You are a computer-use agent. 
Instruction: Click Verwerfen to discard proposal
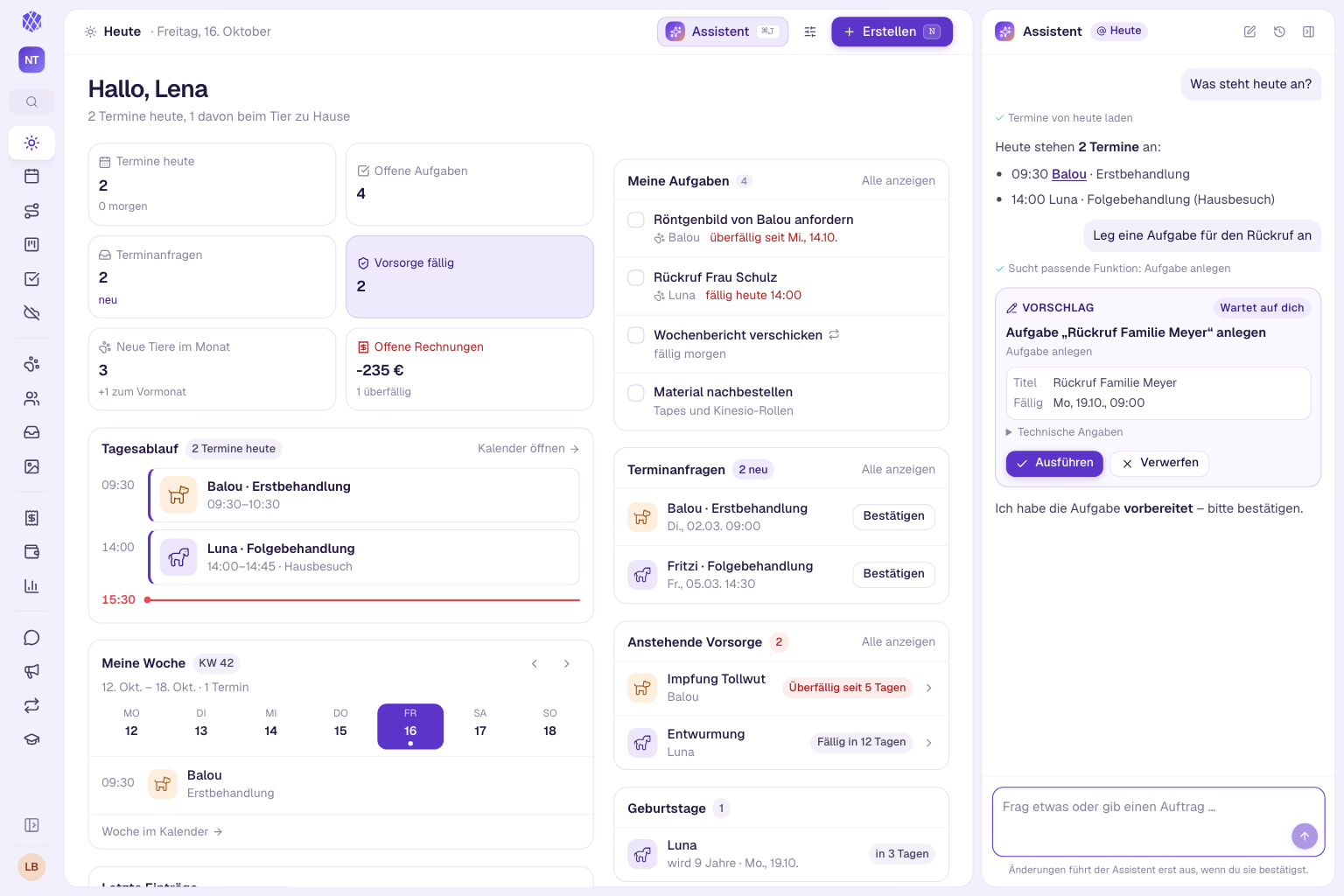1160,463
